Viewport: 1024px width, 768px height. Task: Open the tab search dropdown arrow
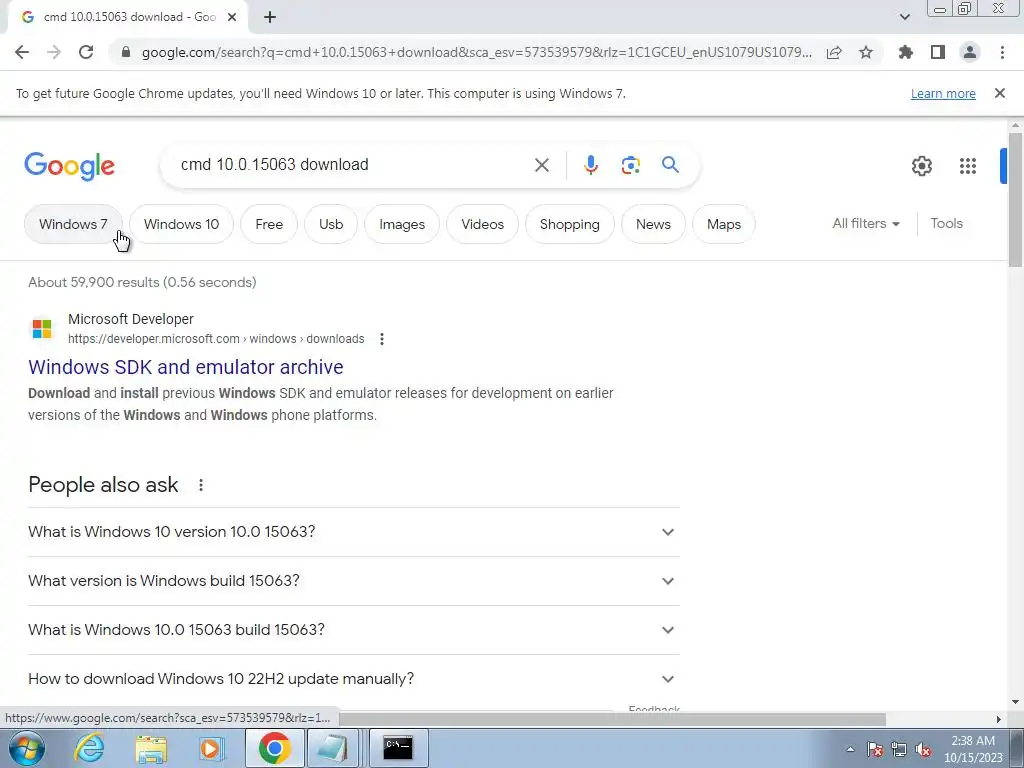click(904, 17)
